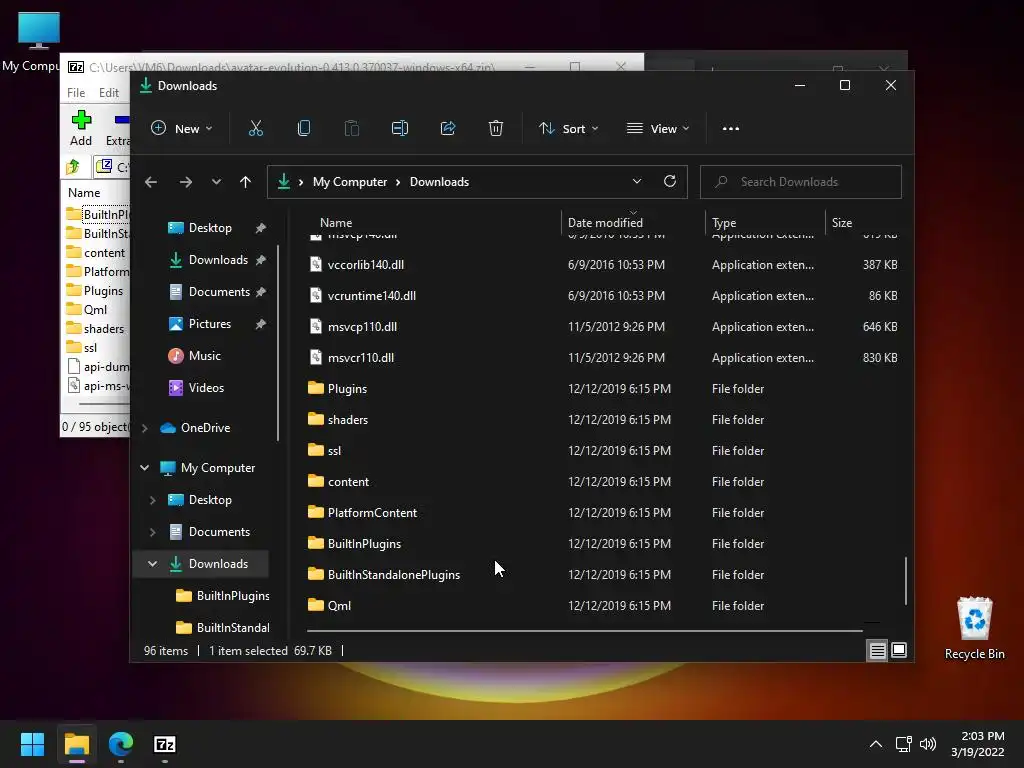Open the Windows Start menu
1024x768 pixels.
[32, 744]
